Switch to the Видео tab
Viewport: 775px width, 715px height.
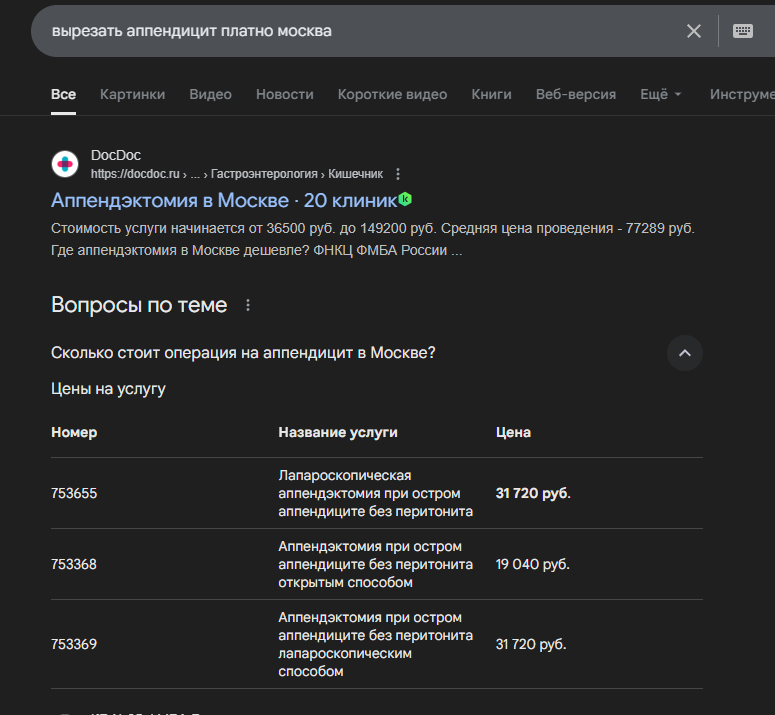[x=210, y=94]
